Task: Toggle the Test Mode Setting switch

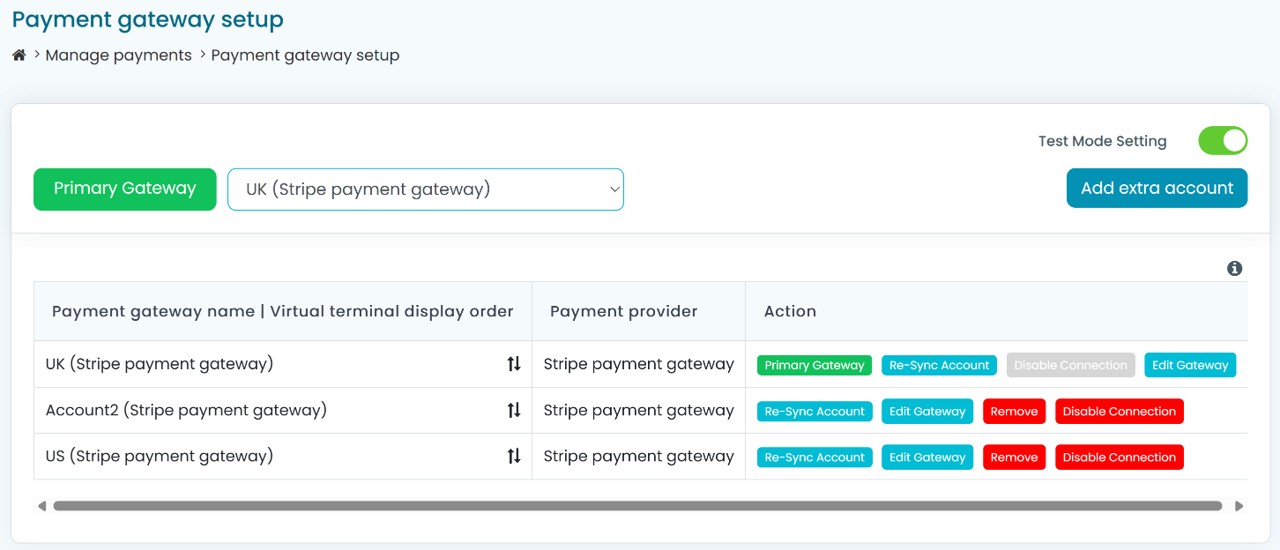Action: (1222, 141)
